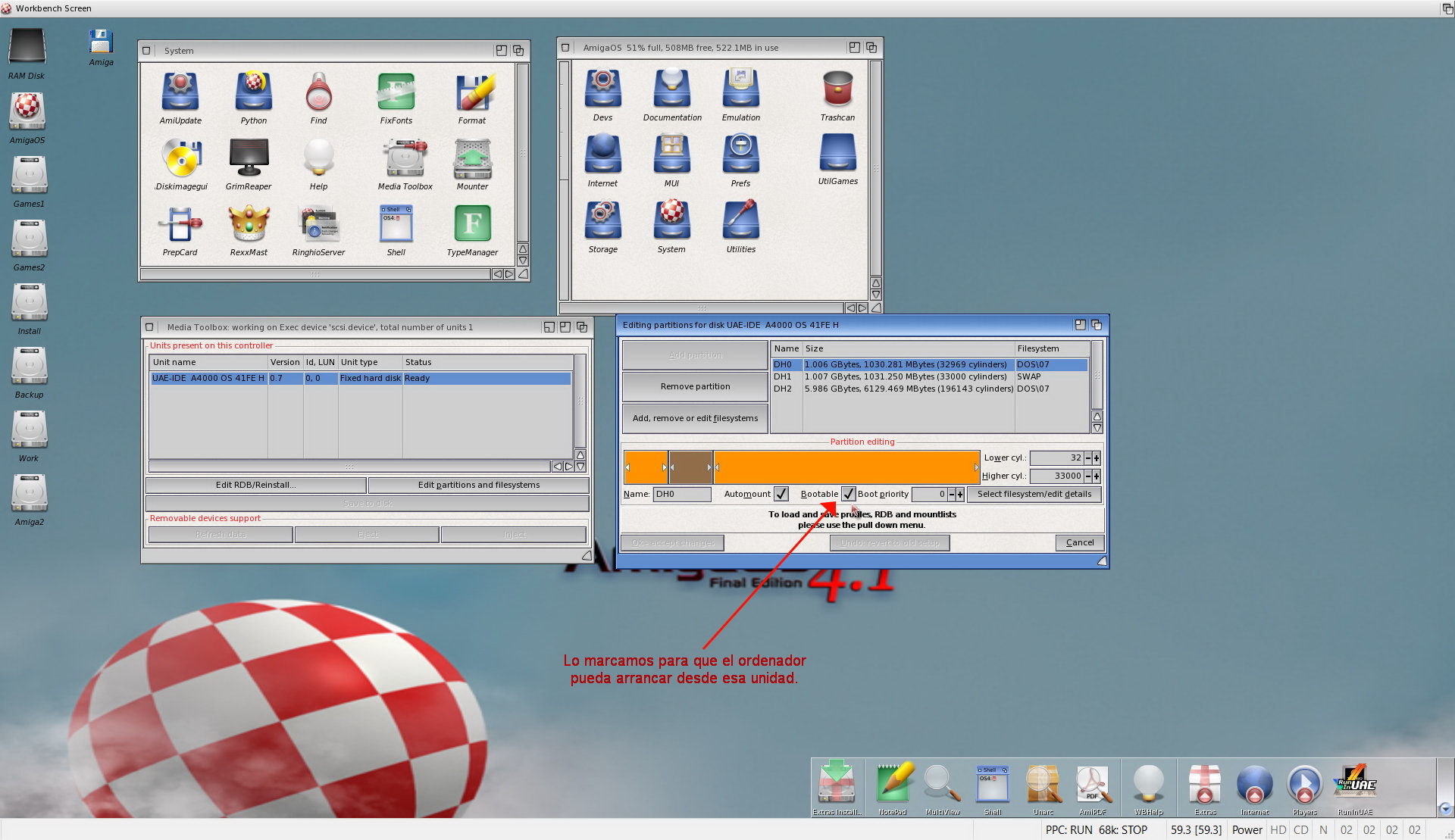Decrease the Lower cyl. value
The width and height of the screenshot is (1455, 840).
click(x=1088, y=458)
